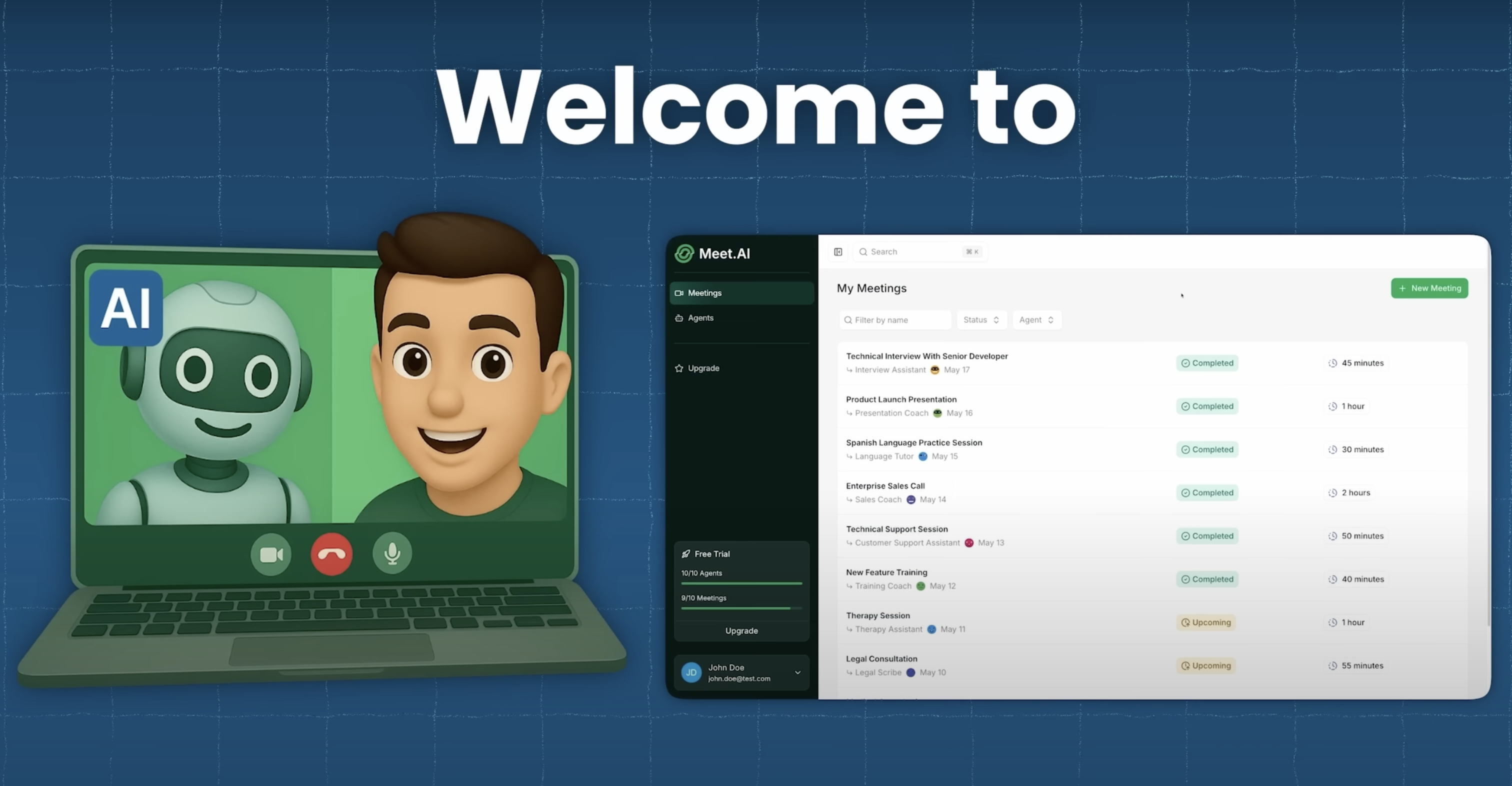Open Spanish Language Practice Session meeting
The width and height of the screenshot is (1512, 786).
click(1152, 449)
